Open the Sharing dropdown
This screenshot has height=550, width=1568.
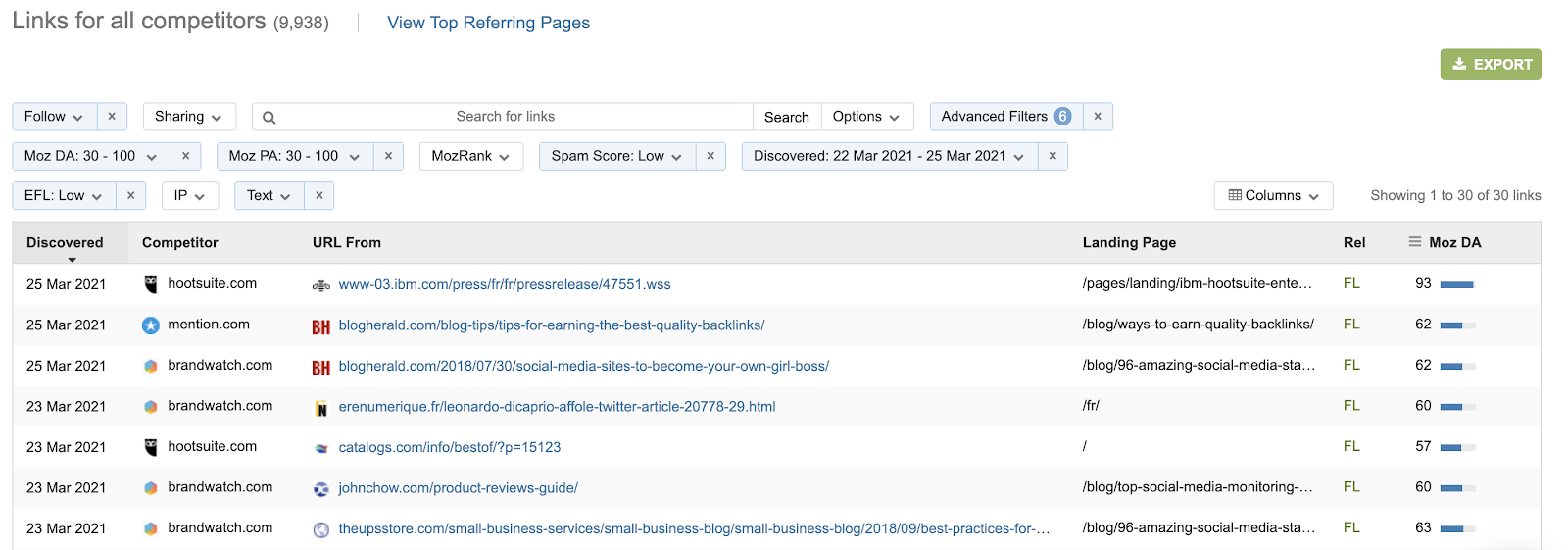click(x=189, y=117)
